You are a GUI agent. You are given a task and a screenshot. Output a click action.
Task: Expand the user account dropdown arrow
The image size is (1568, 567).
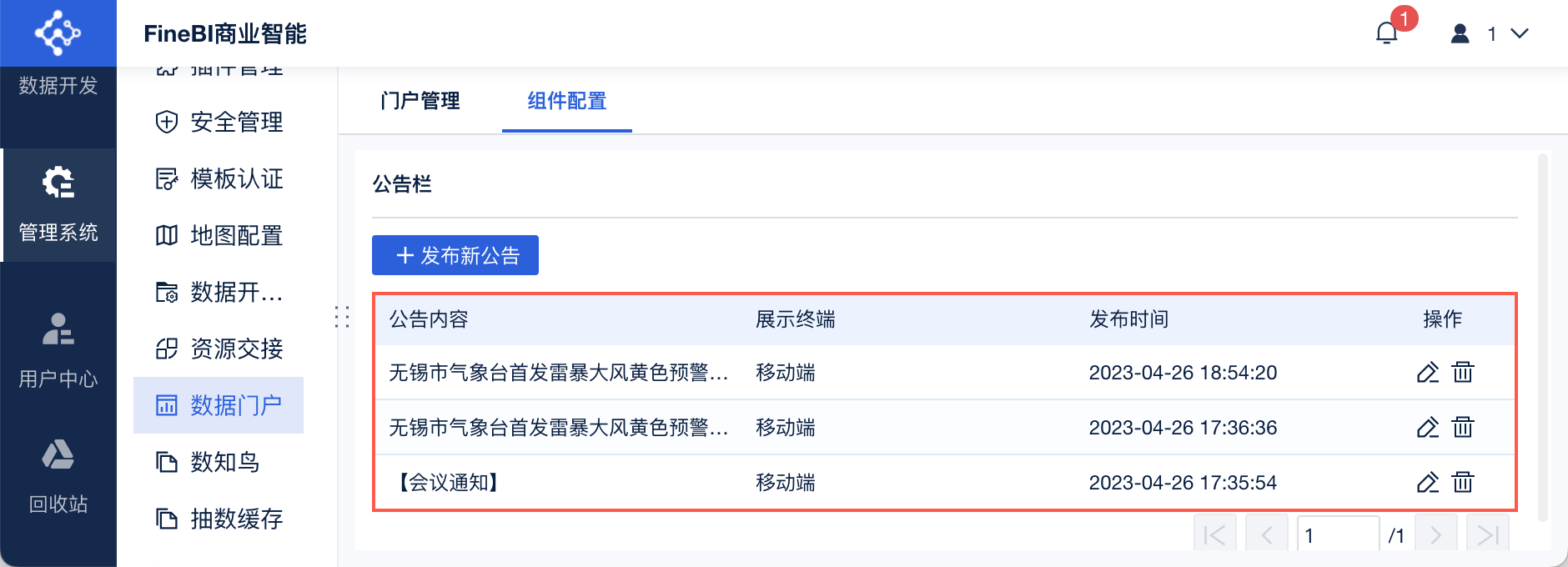[x=1520, y=33]
